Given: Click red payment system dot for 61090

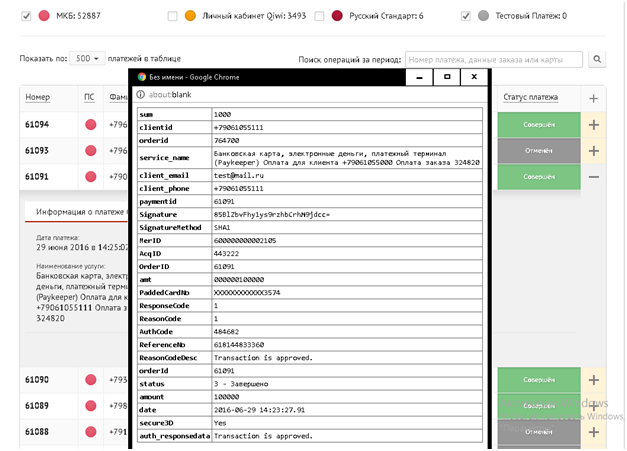Looking at the screenshot, I should pos(91,380).
